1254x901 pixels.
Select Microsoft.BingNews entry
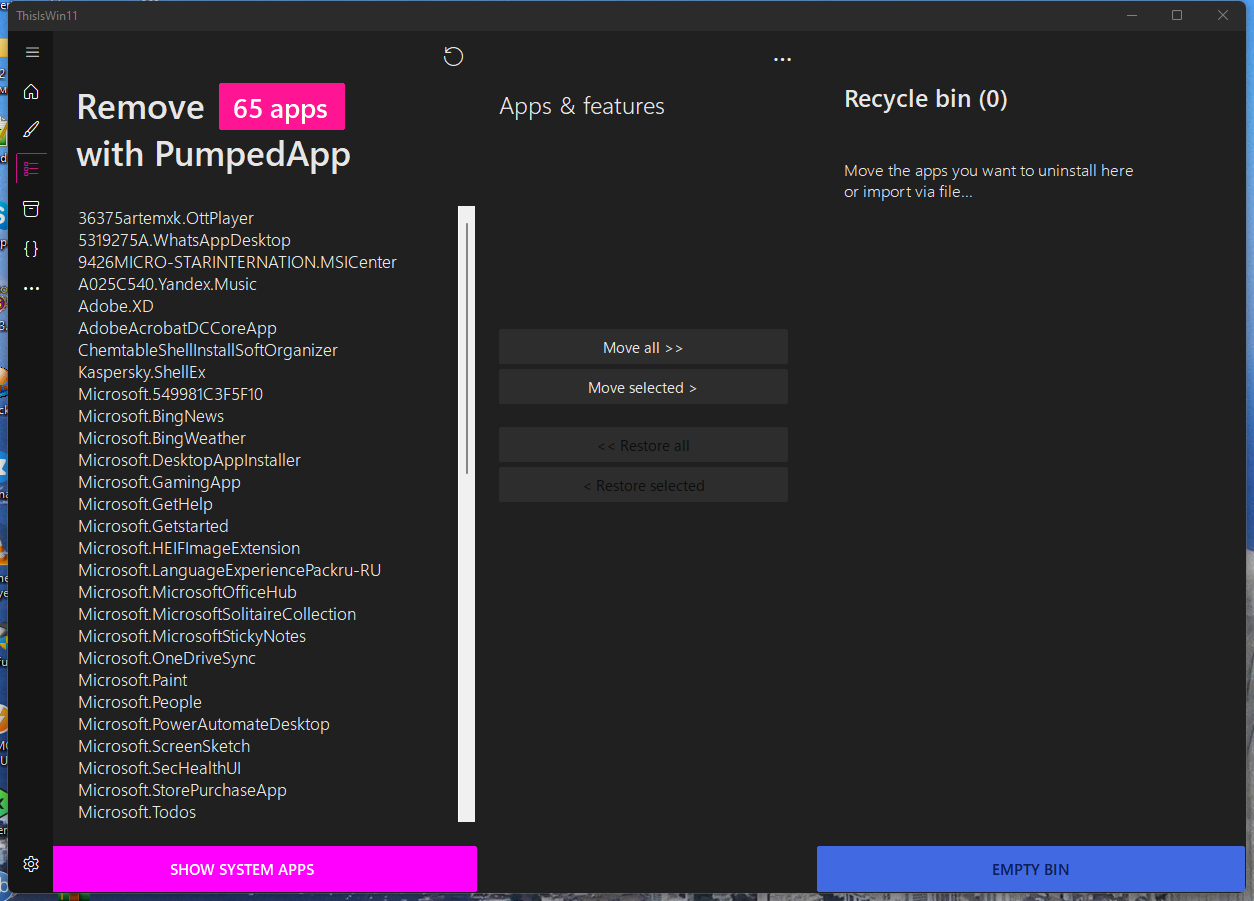(x=151, y=416)
